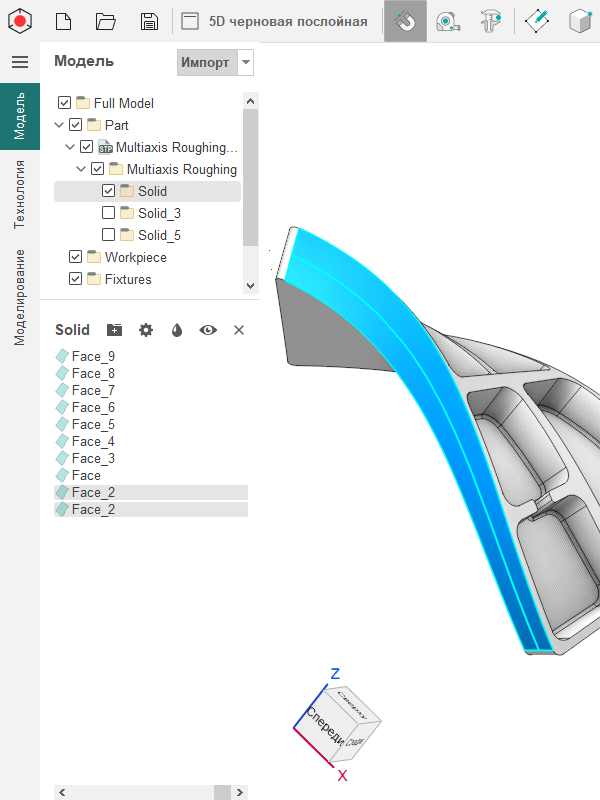Enable the Solid_3 checkbox
600x800 pixels.
click(x=109, y=213)
